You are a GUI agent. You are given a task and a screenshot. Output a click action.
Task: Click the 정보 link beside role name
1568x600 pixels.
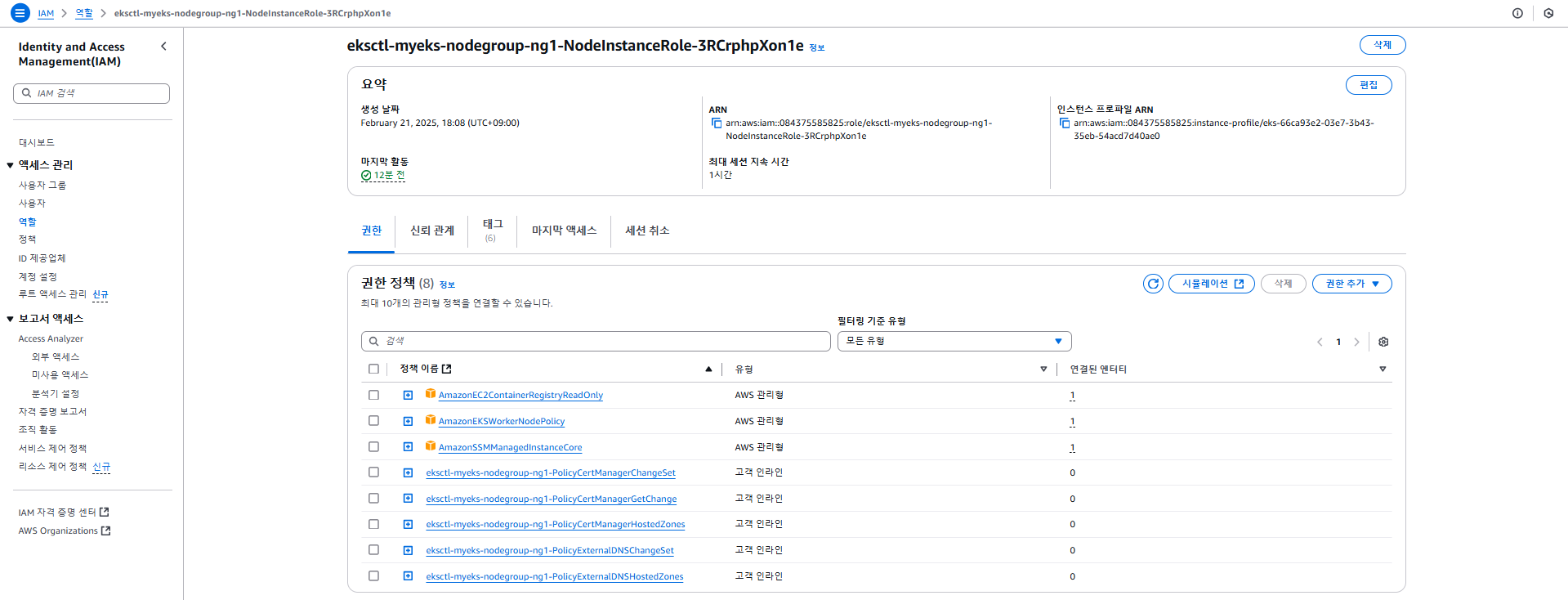pos(817,48)
